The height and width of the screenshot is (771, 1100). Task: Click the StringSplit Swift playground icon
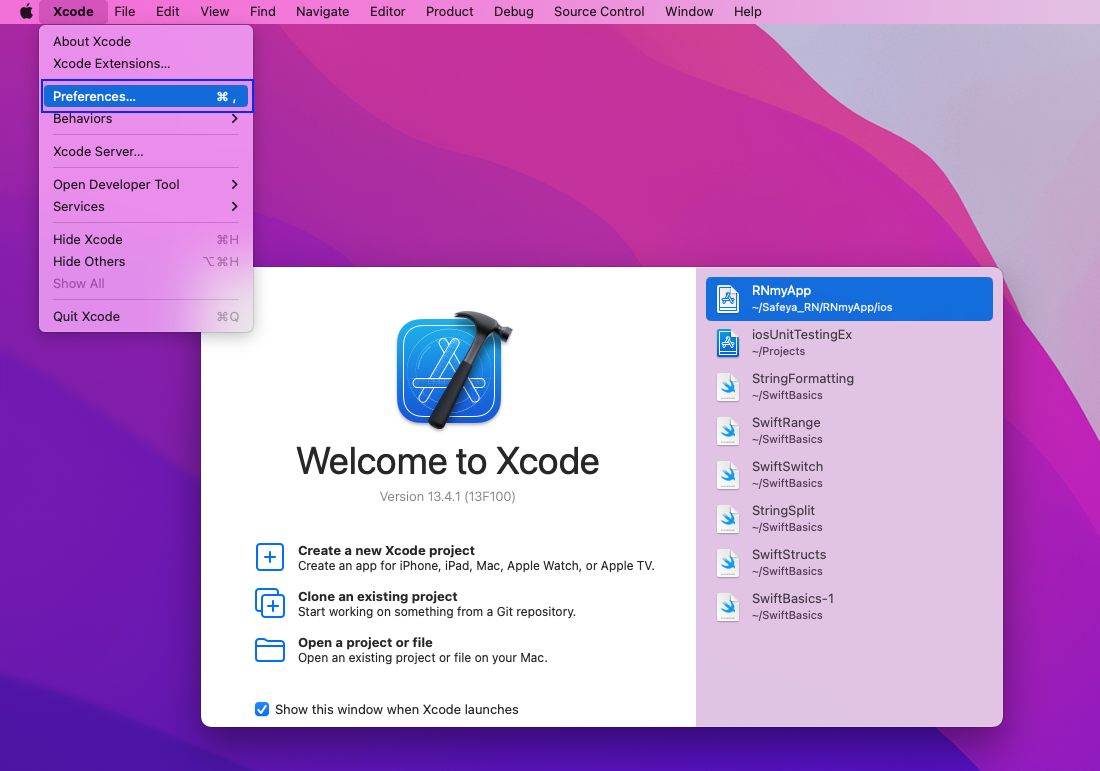point(728,519)
